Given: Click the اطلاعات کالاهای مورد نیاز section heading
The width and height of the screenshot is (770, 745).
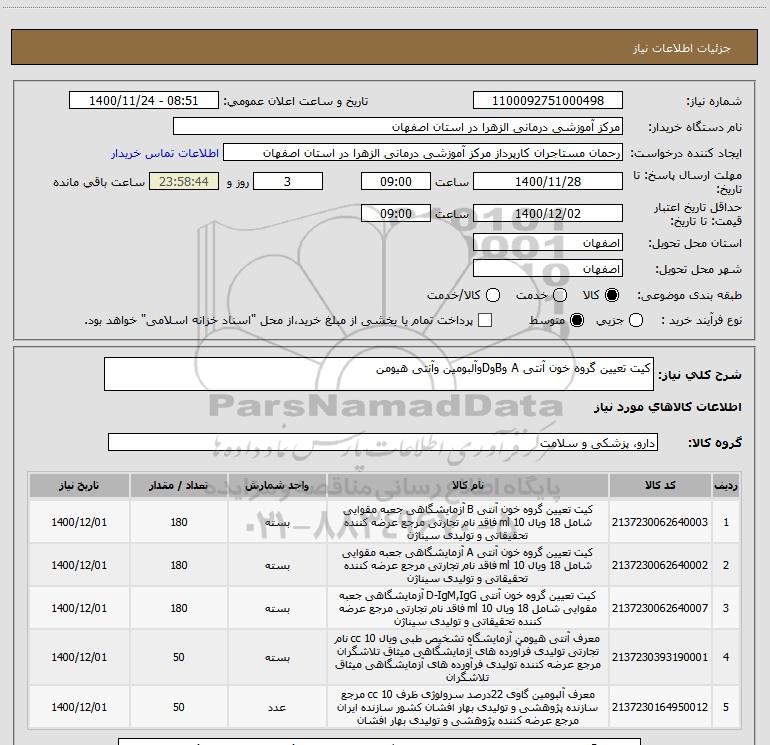Looking at the screenshot, I should coord(668,407).
